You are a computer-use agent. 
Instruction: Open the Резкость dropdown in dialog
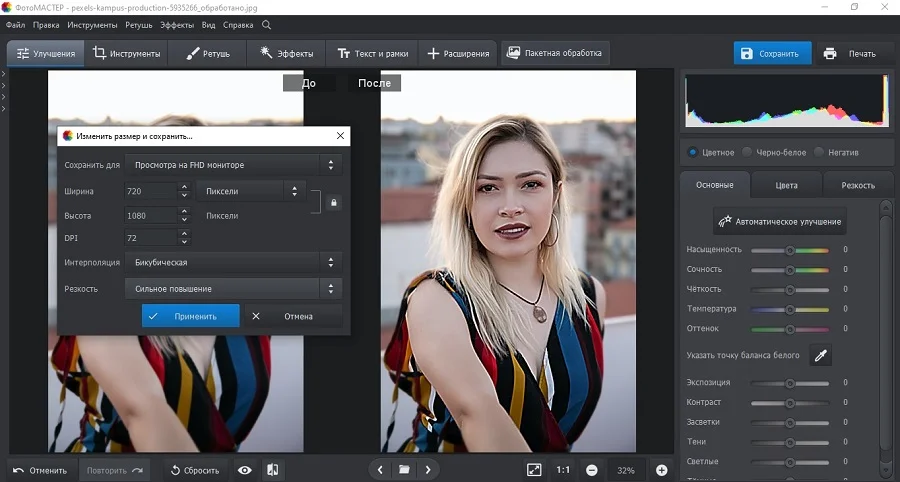tap(233, 289)
